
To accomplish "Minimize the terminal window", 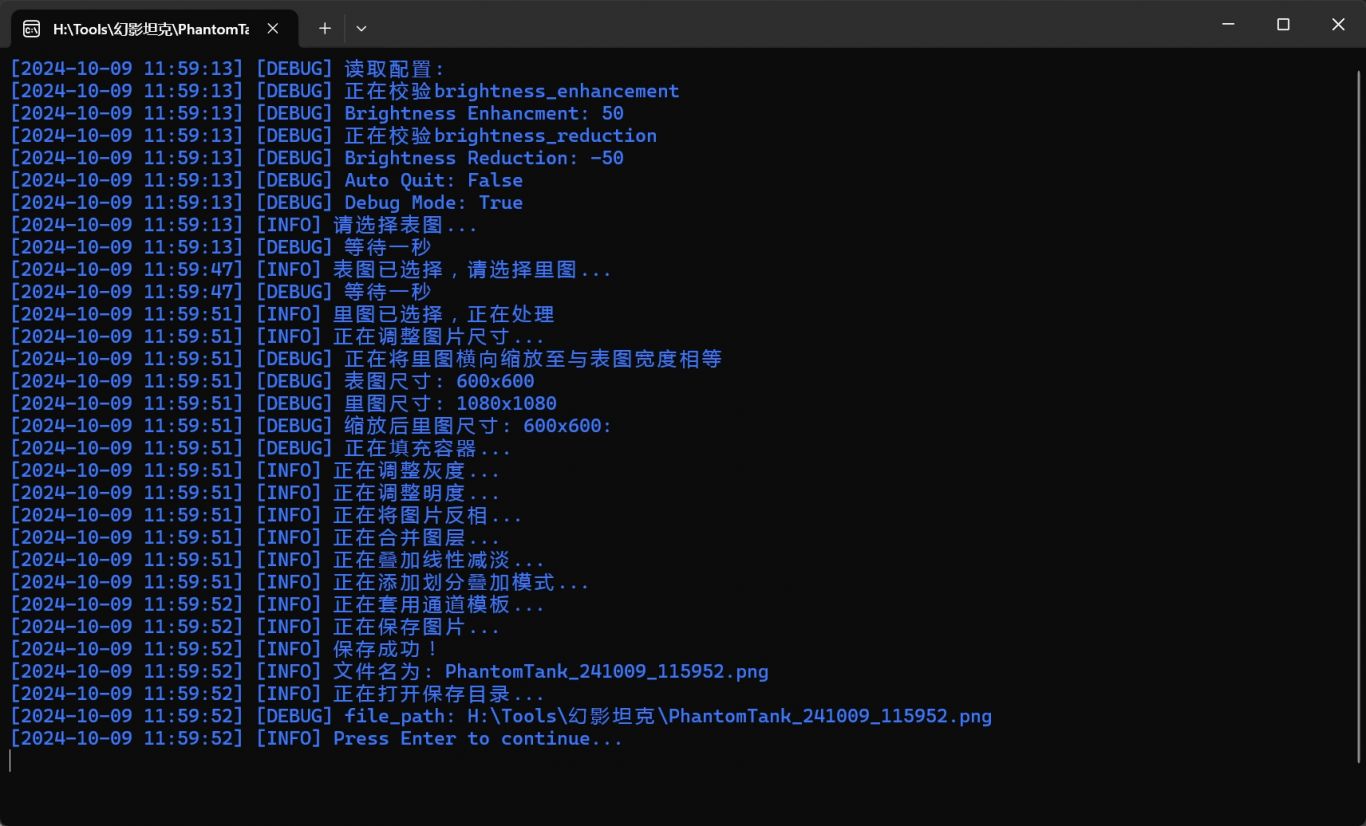I will pos(1228,24).
